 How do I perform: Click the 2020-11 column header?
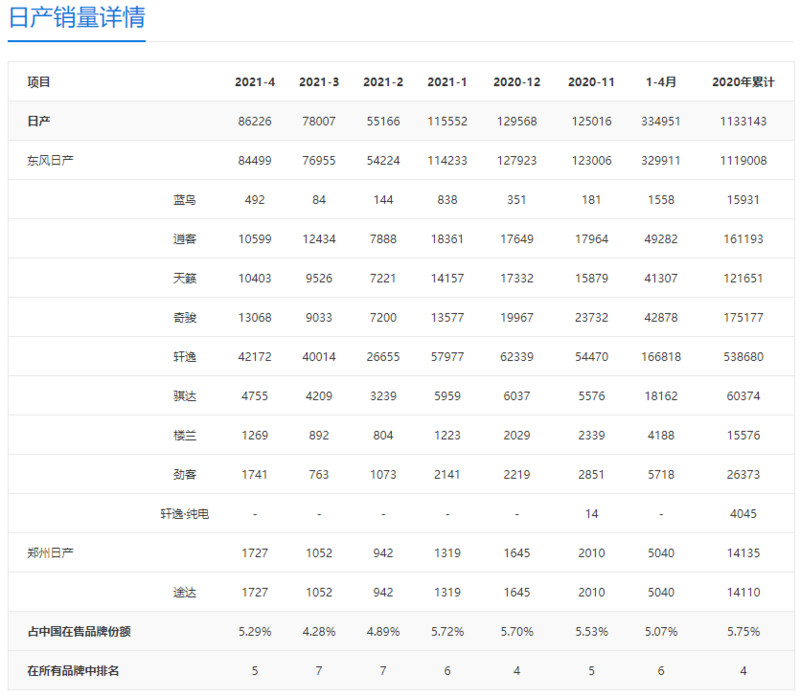pyautogui.click(x=591, y=82)
